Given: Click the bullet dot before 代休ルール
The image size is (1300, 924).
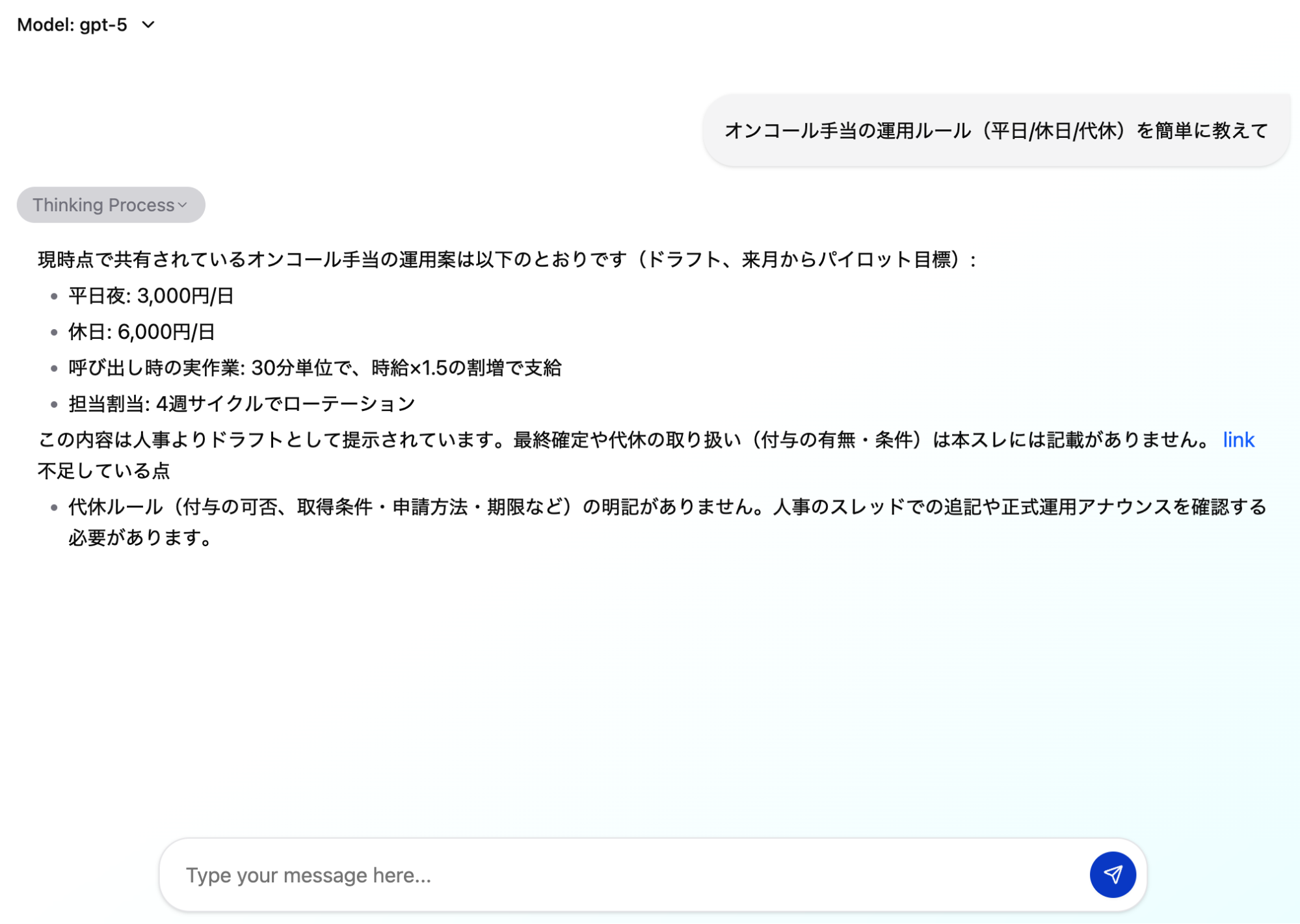Looking at the screenshot, I should point(54,507).
